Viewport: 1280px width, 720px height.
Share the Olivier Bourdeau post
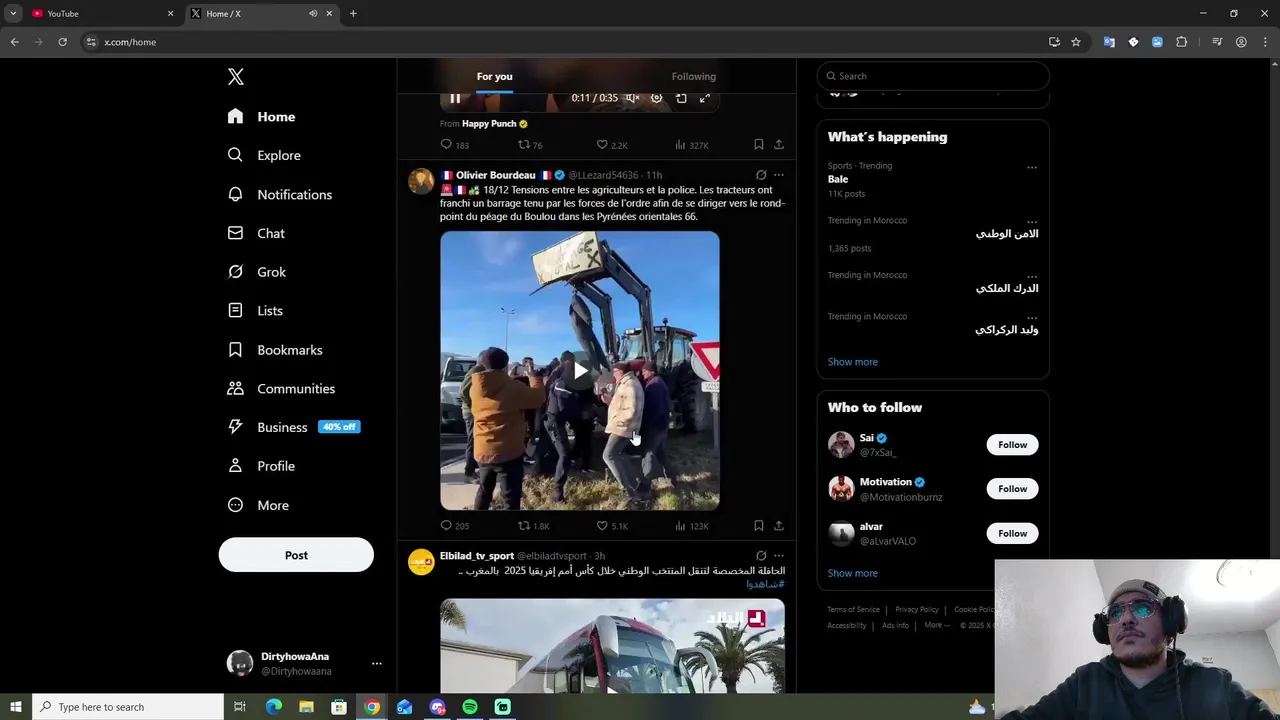(779, 526)
